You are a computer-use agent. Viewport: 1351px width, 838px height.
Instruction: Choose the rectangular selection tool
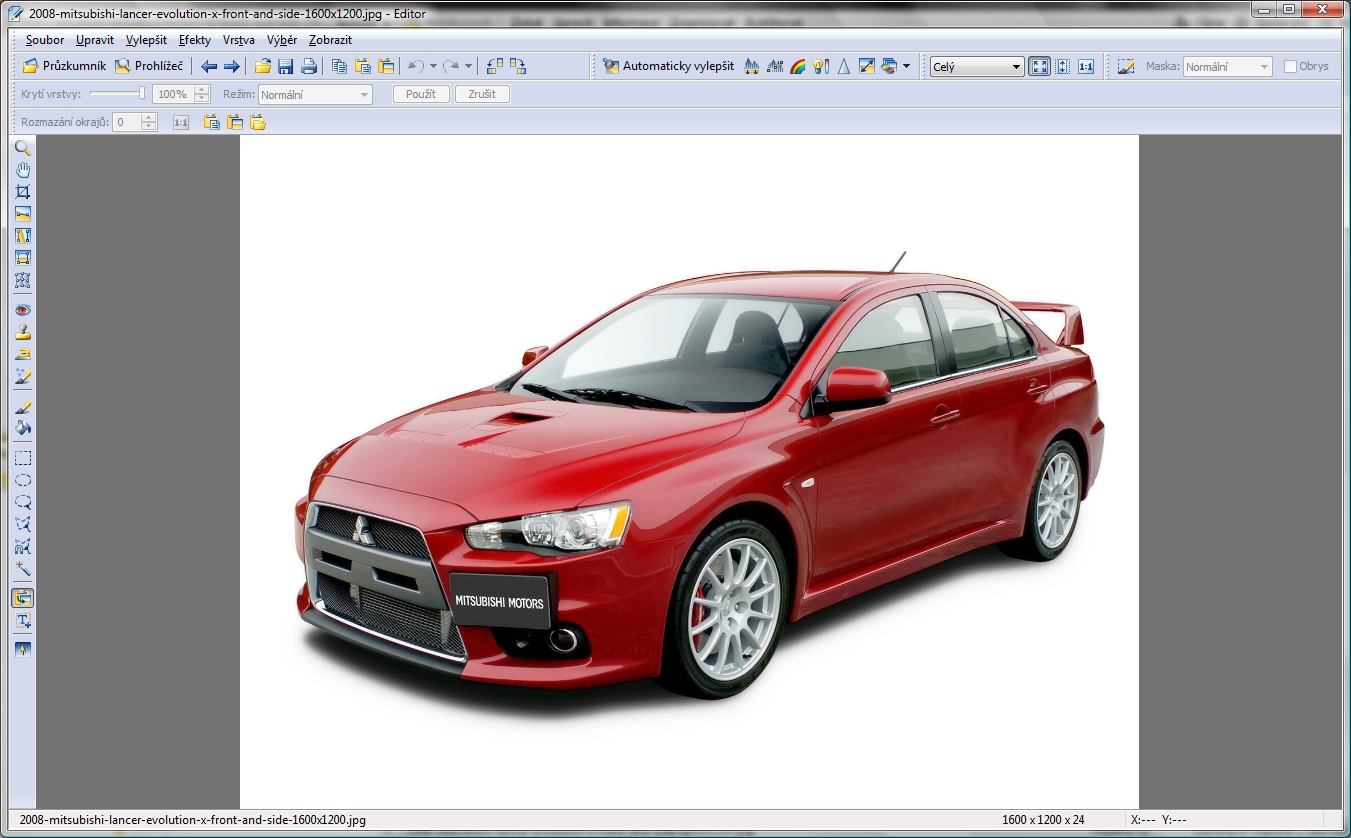pyautogui.click(x=22, y=459)
